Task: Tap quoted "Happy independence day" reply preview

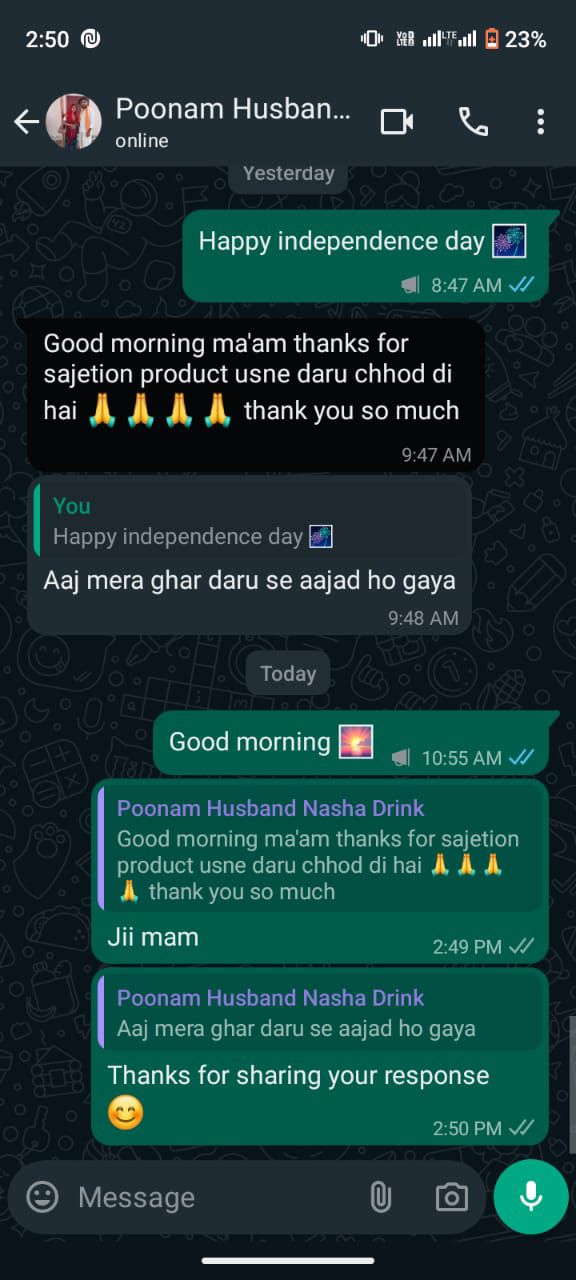Action: click(252, 521)
